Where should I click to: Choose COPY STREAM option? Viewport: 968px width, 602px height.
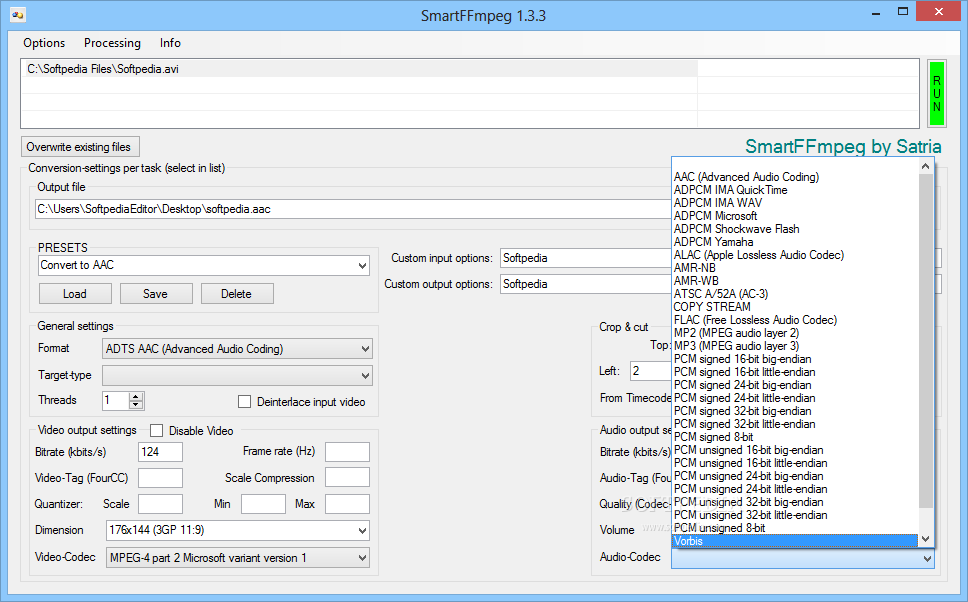coord(795,307)
